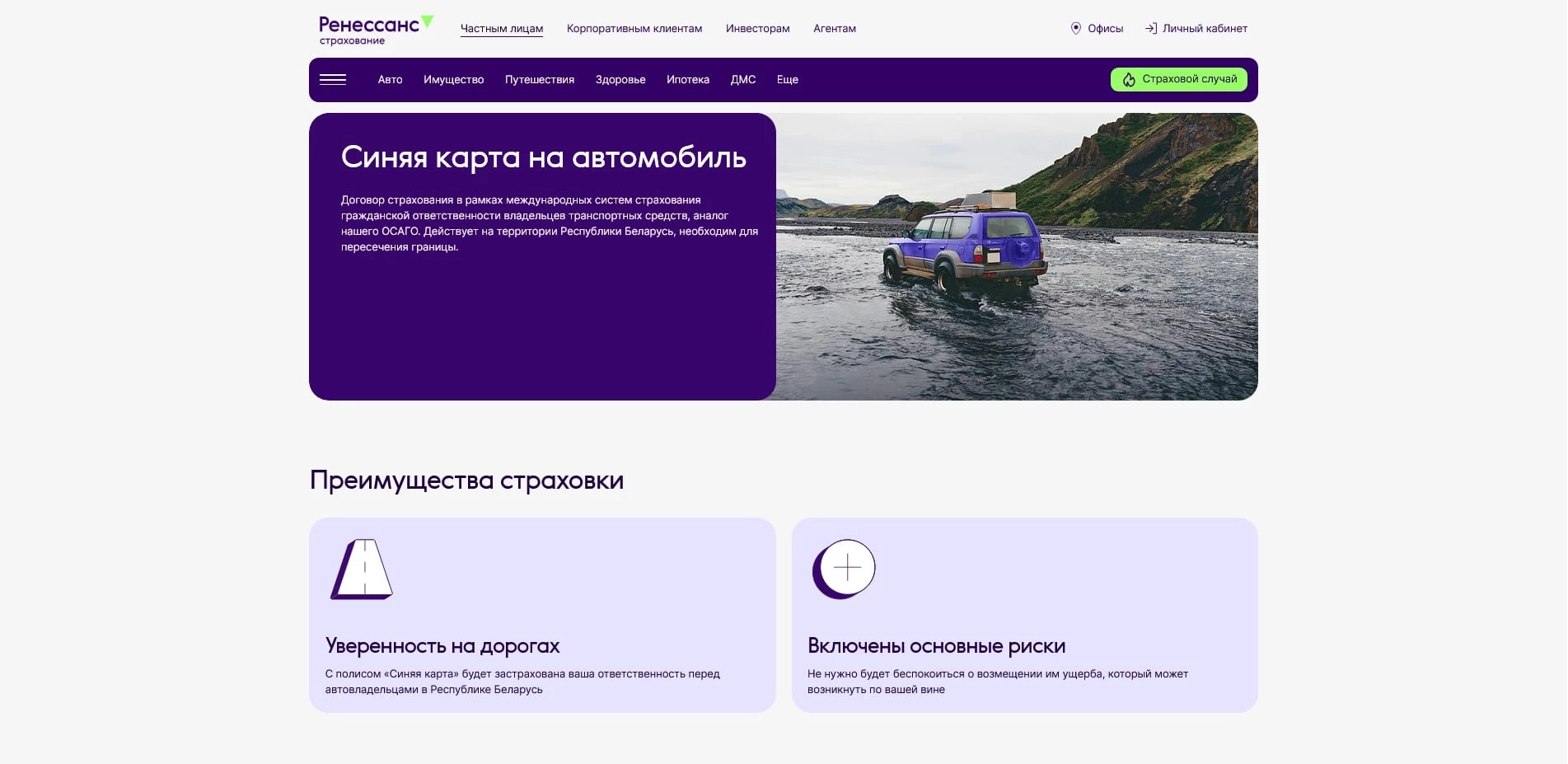Click the Страховой случай button

click(1178, 79)
